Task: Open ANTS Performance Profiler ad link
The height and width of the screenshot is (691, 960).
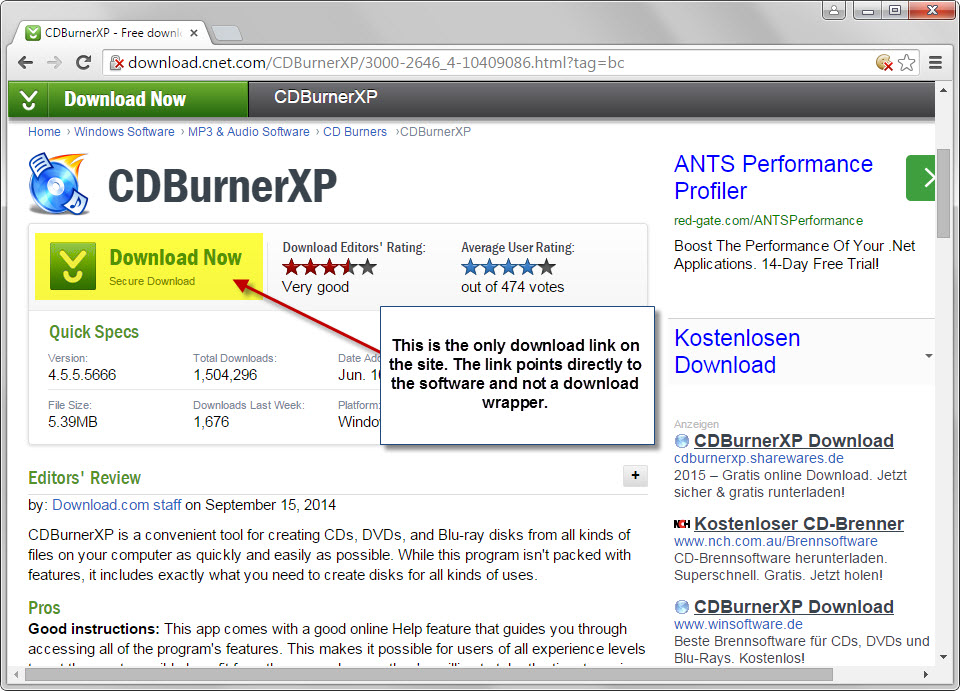Action: tap(773, 177)
